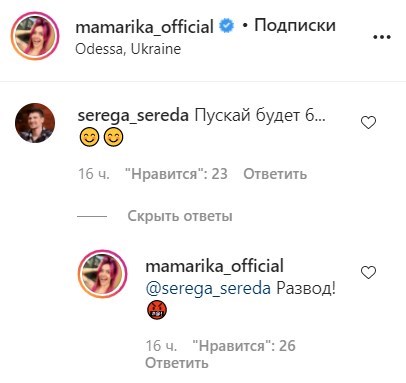Click Ответить under serega_sereda's comment
406x383 pixels.
click(275, 174)
